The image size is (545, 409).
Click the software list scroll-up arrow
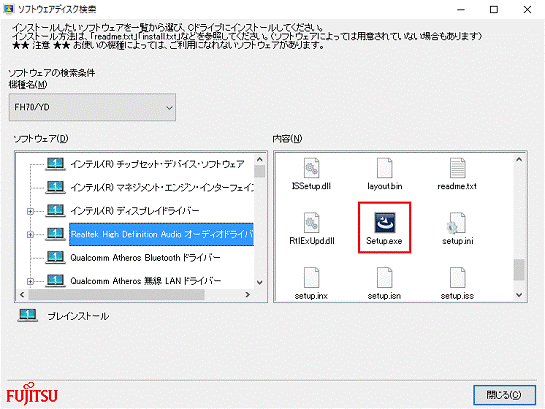pos(260,159)
